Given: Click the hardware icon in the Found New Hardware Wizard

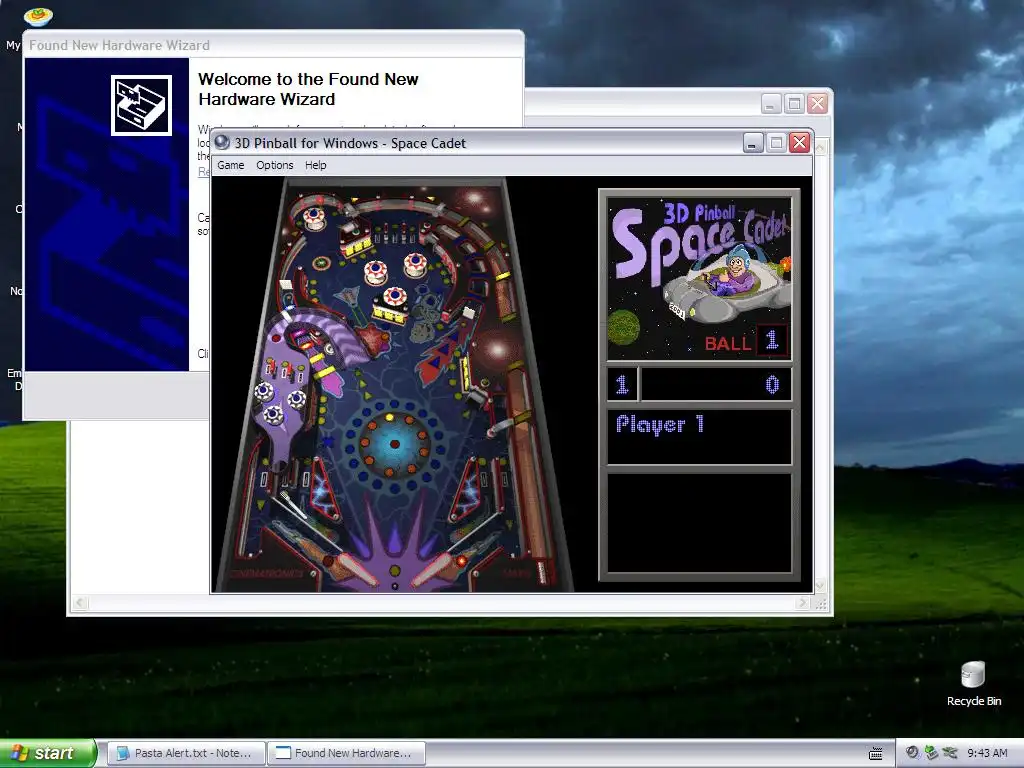Looking at the screenshot, I should point(141,105).
